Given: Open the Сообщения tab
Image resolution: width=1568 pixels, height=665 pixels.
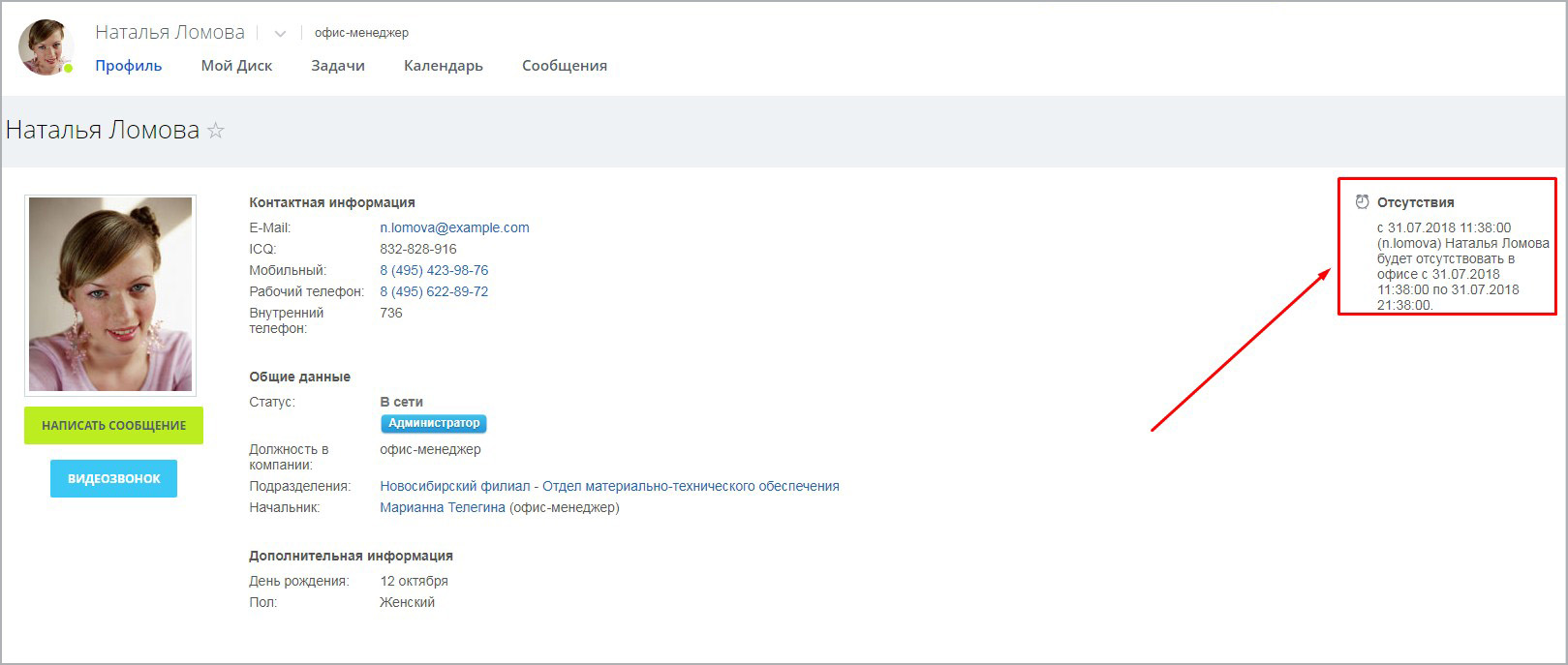Looking at the screenshot, I should (564, 66).
